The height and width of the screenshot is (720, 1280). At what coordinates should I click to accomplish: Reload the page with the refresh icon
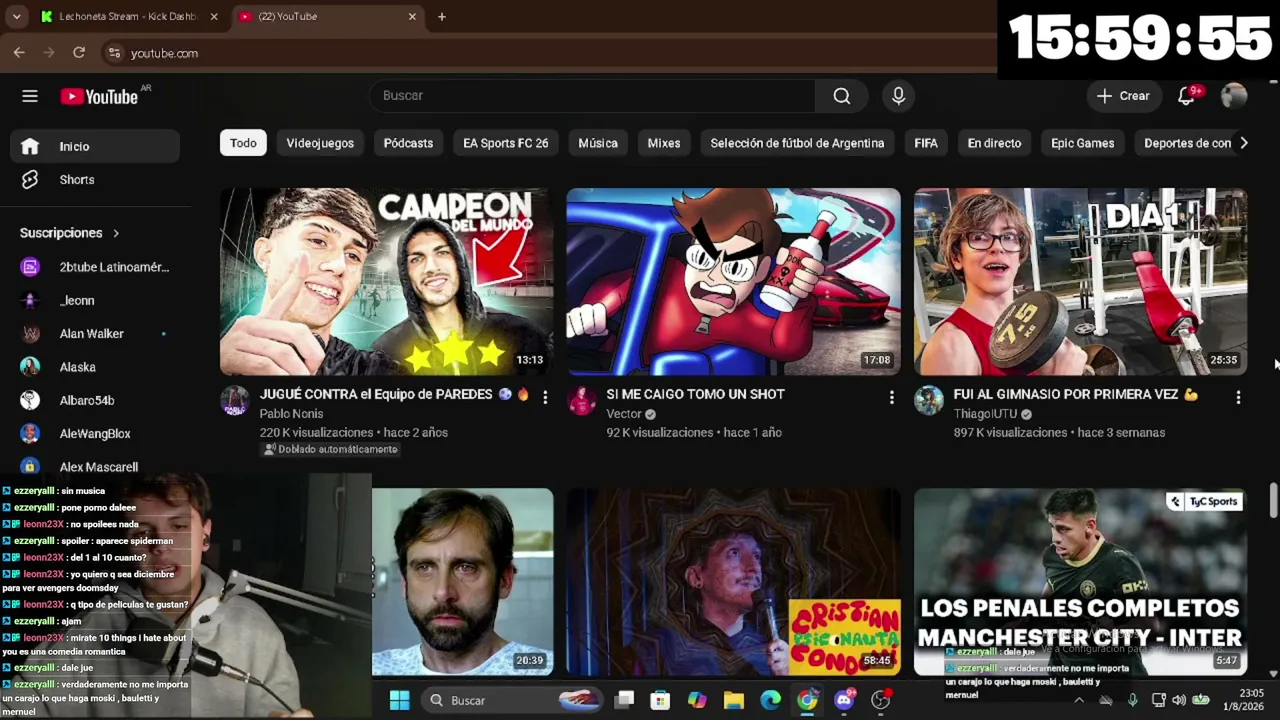coord(79,53)
